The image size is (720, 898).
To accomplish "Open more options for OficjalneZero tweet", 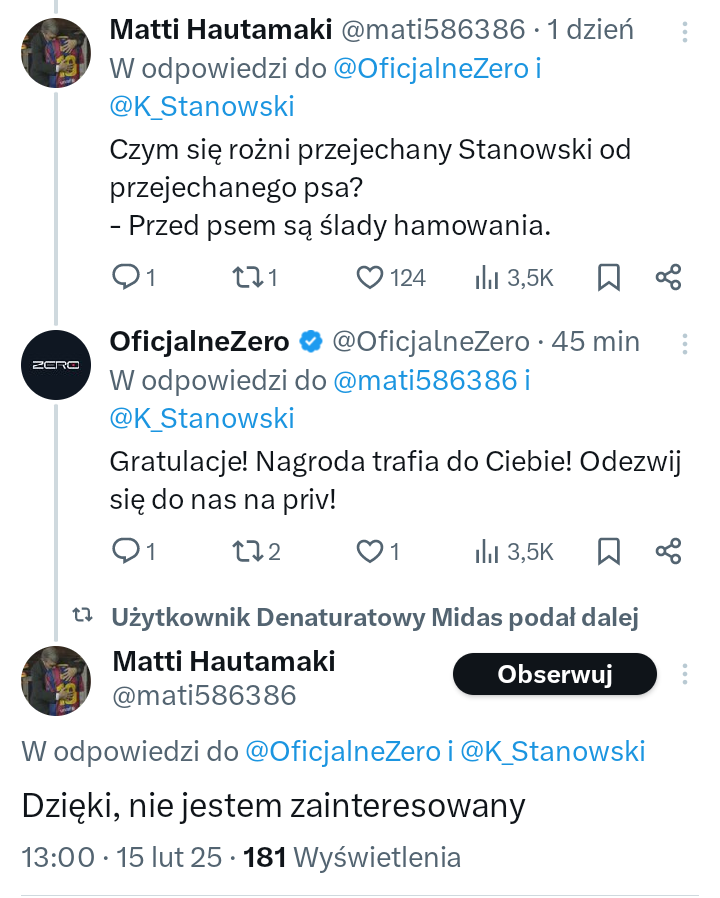I will 685,343.
